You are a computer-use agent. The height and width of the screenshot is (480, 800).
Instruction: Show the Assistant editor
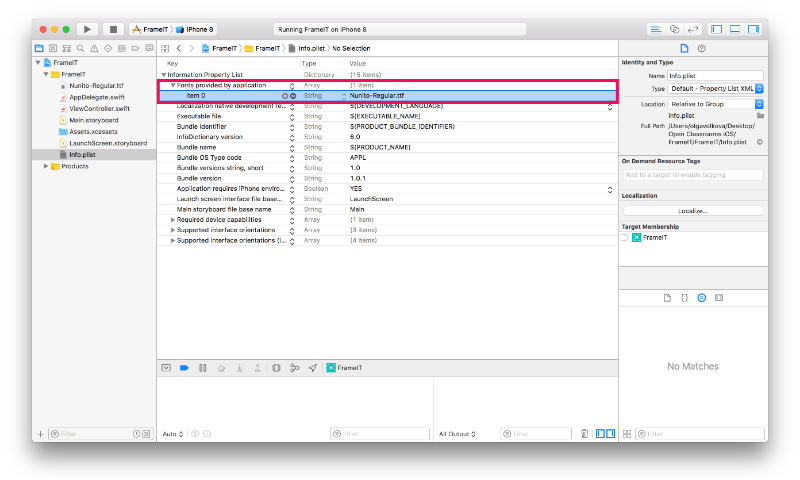(x=674, y=30)
